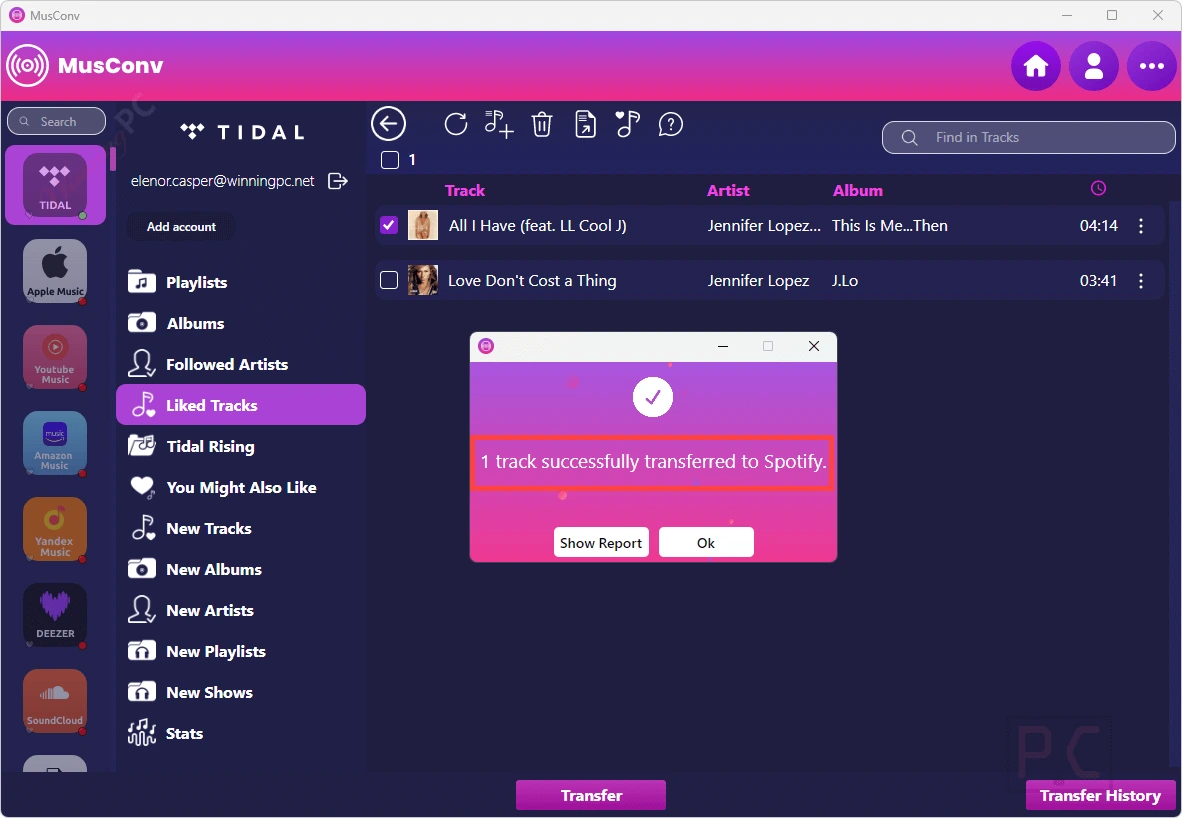The height and width of the screenshot is (818, 1182).
Task: Open the three-dots more options menu in header
Action: tap(1151, 66)
